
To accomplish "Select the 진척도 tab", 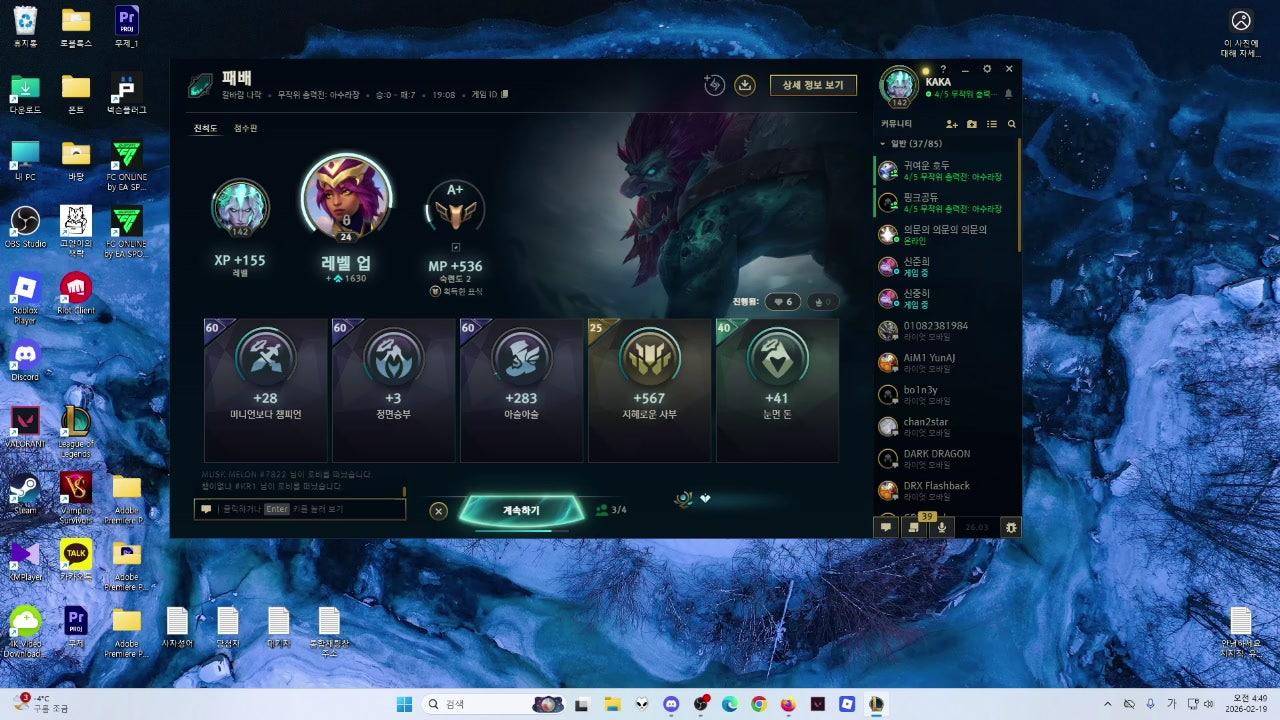I will pos(204,129).
